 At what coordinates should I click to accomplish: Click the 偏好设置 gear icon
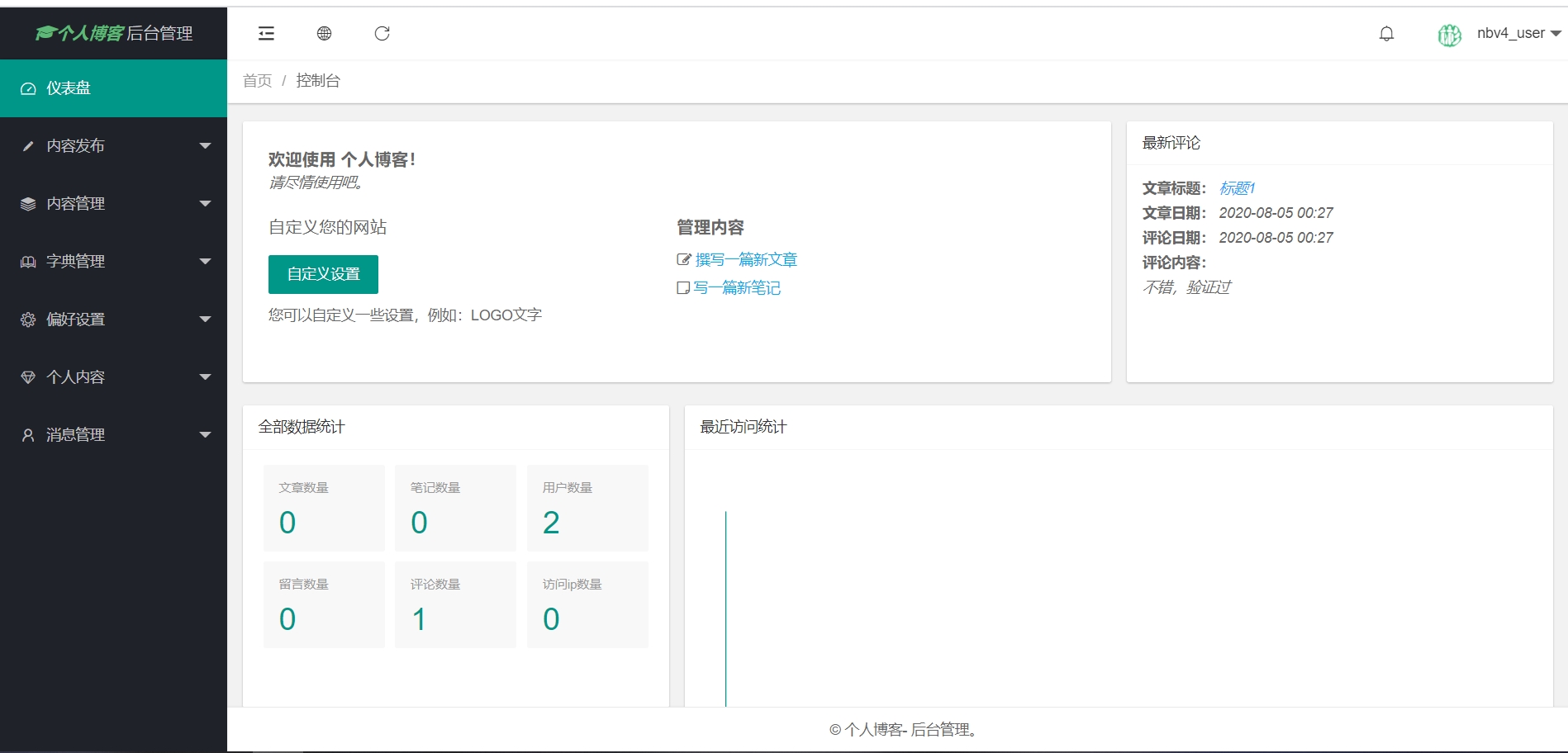click(x=28, y=319)
